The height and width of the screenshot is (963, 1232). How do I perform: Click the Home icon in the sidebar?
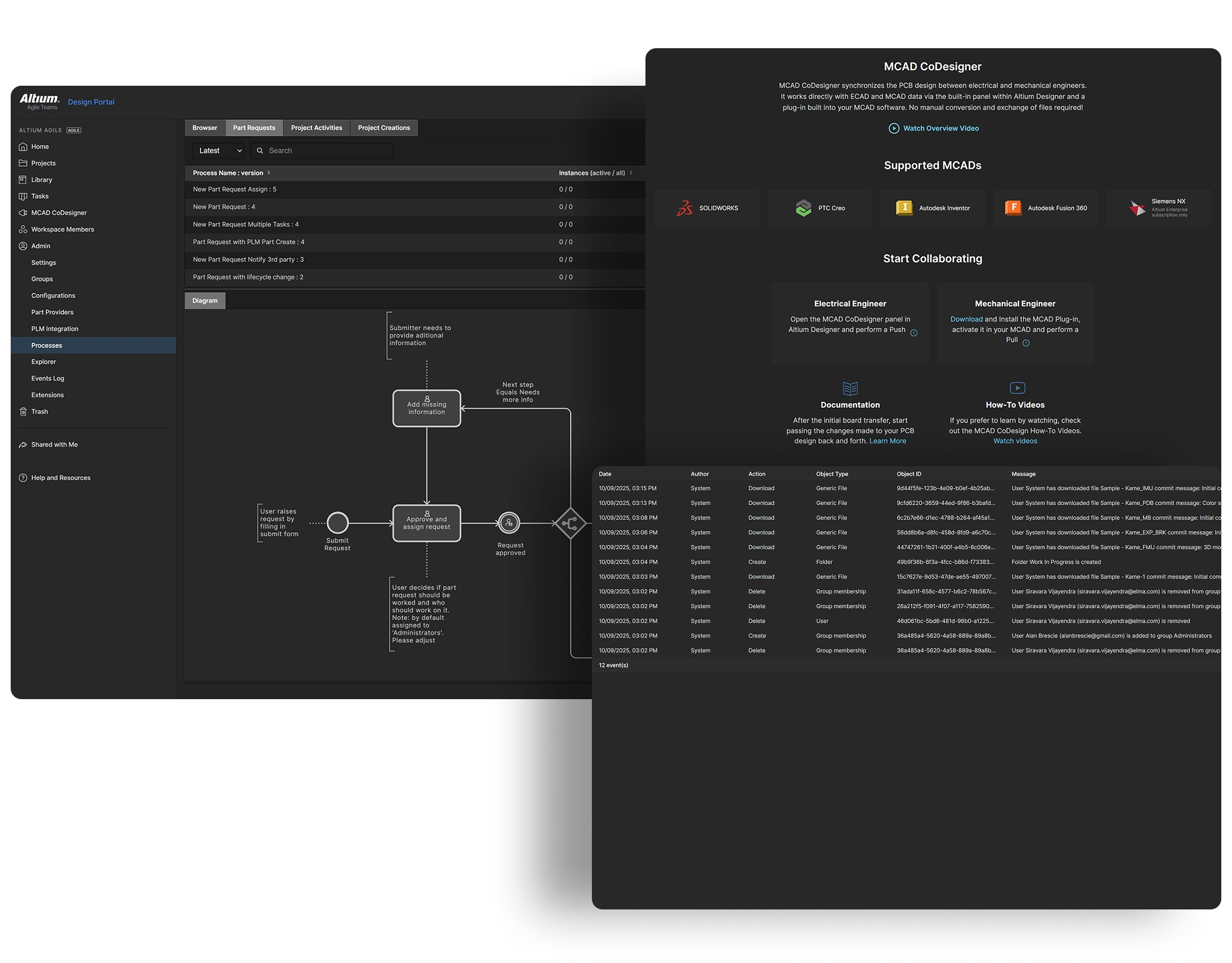(23, 147)
